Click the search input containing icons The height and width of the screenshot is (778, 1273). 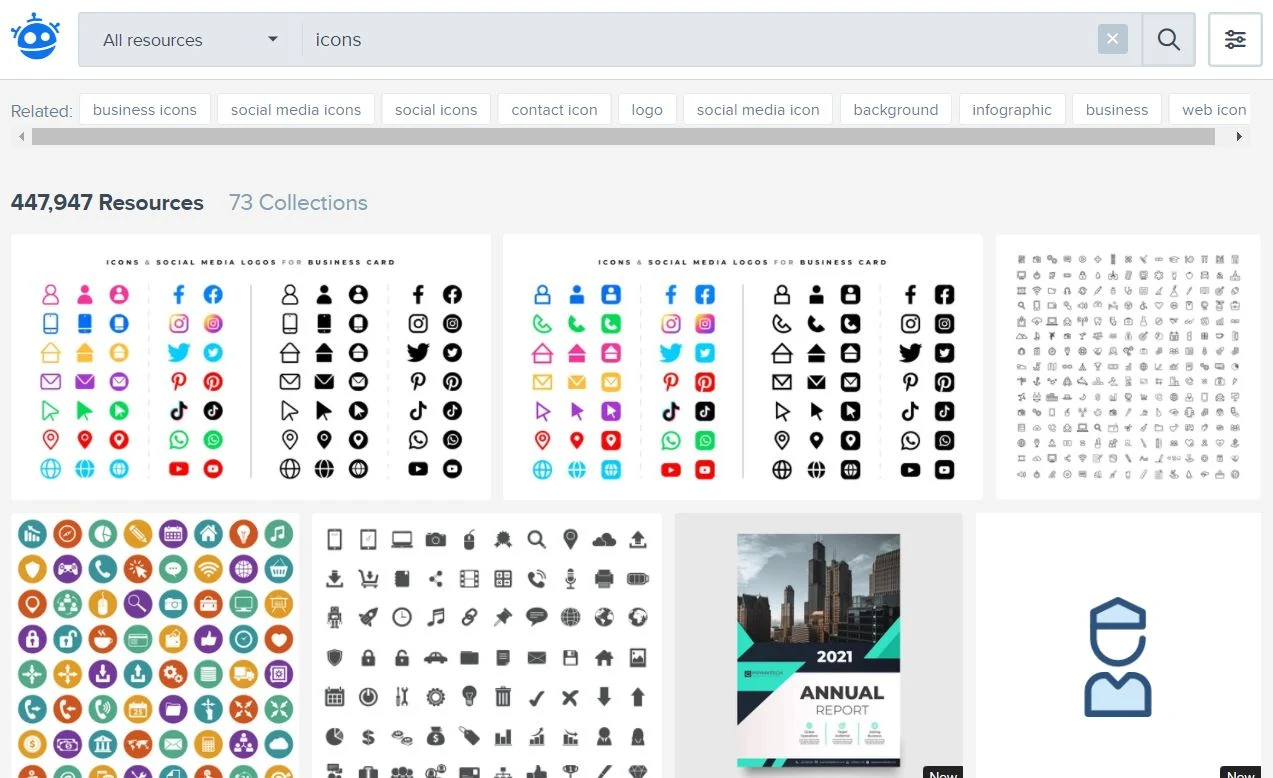pos(700,40)
